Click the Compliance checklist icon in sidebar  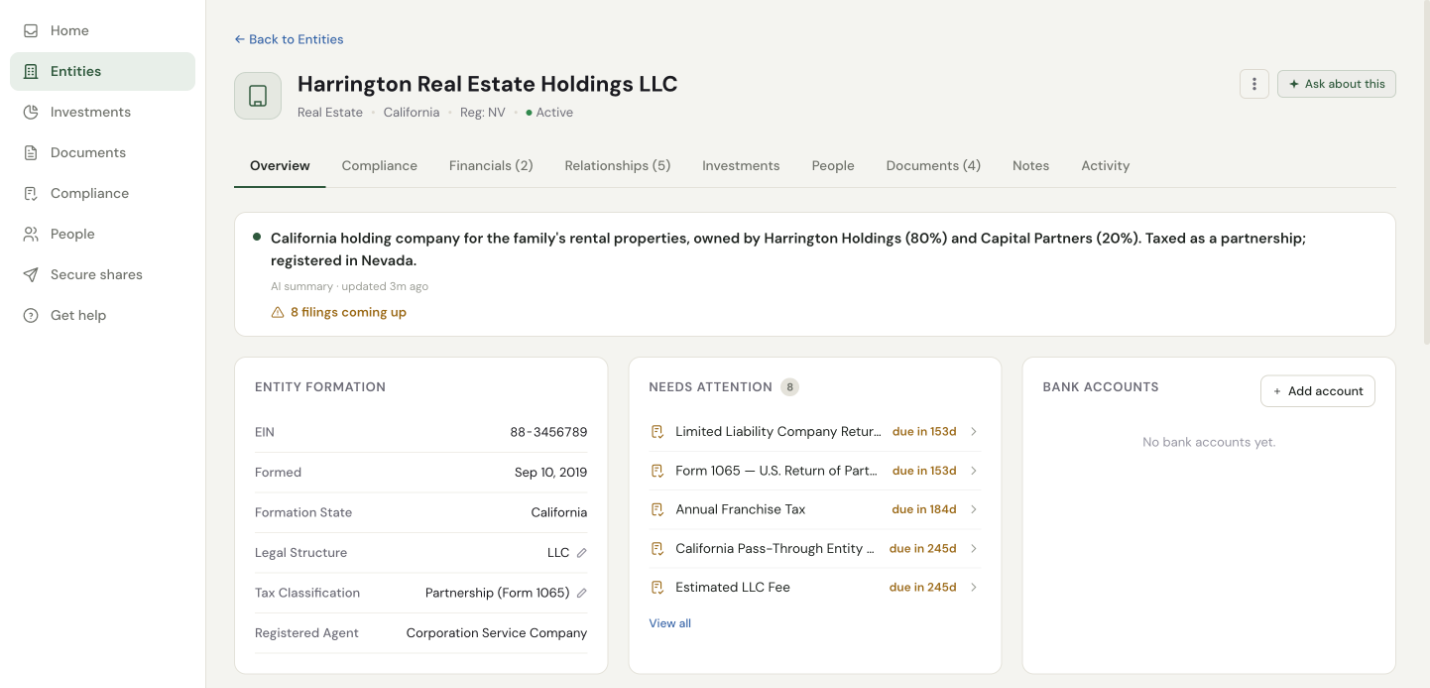31,193
